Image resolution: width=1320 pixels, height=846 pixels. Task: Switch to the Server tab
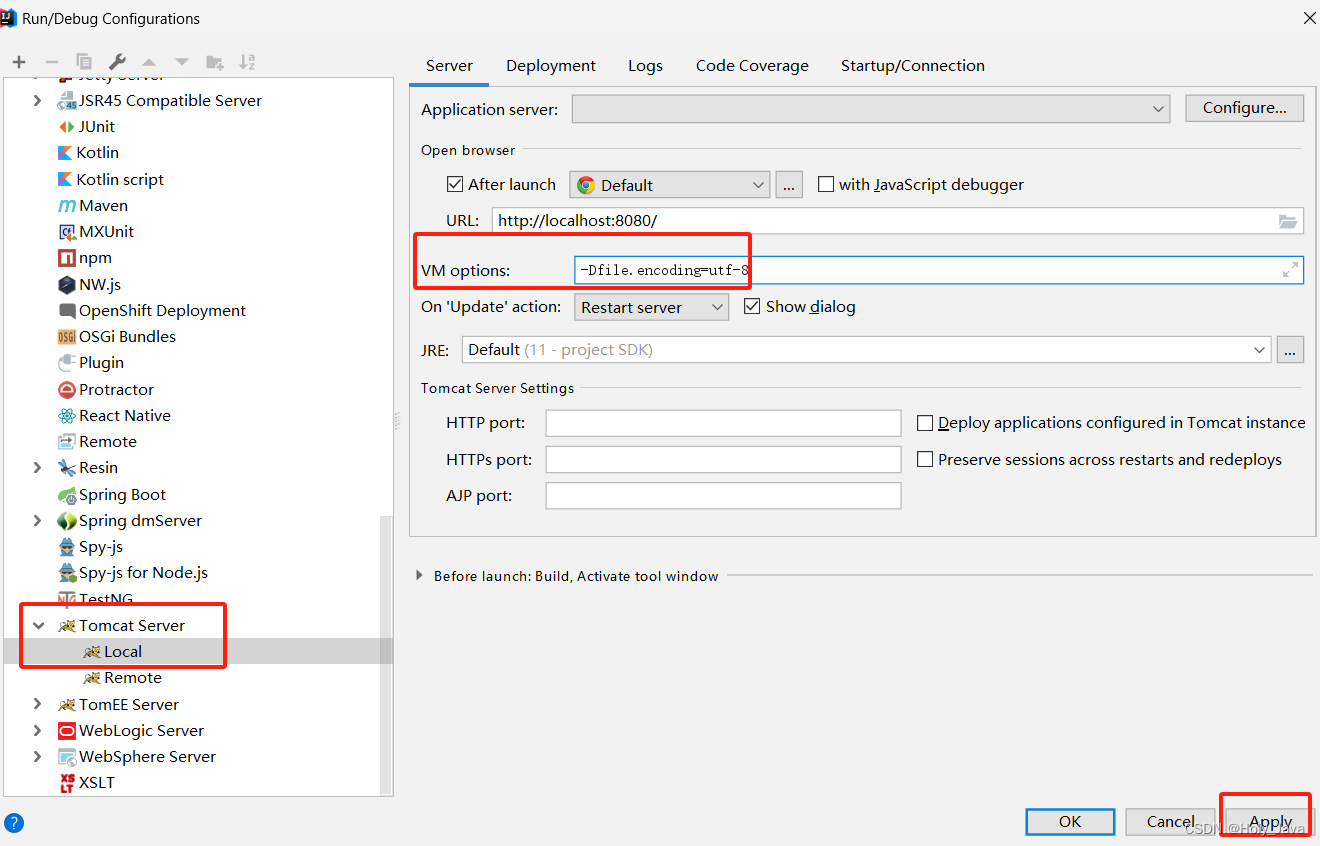click(x=449, y=66)
